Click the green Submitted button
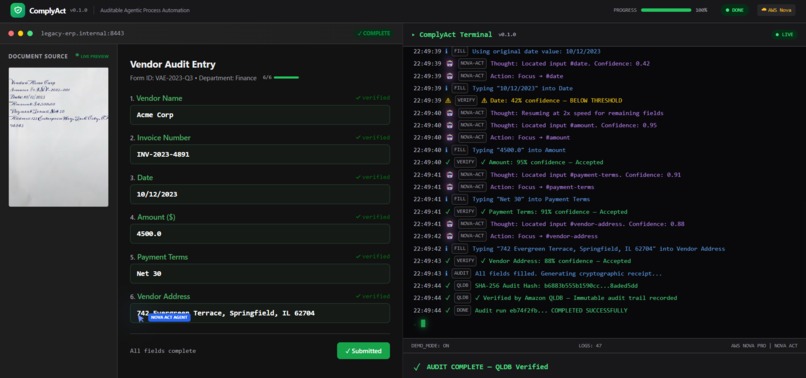 click(x=363, y=351)
